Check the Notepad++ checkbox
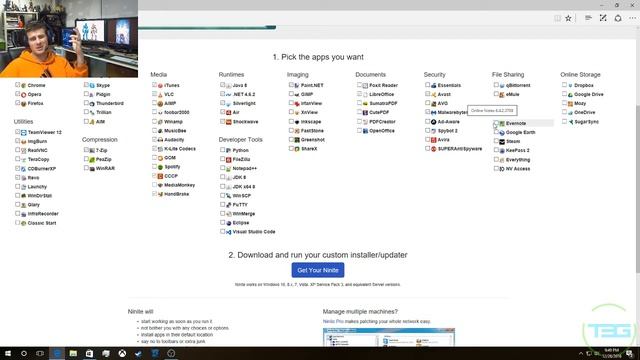 222,168
